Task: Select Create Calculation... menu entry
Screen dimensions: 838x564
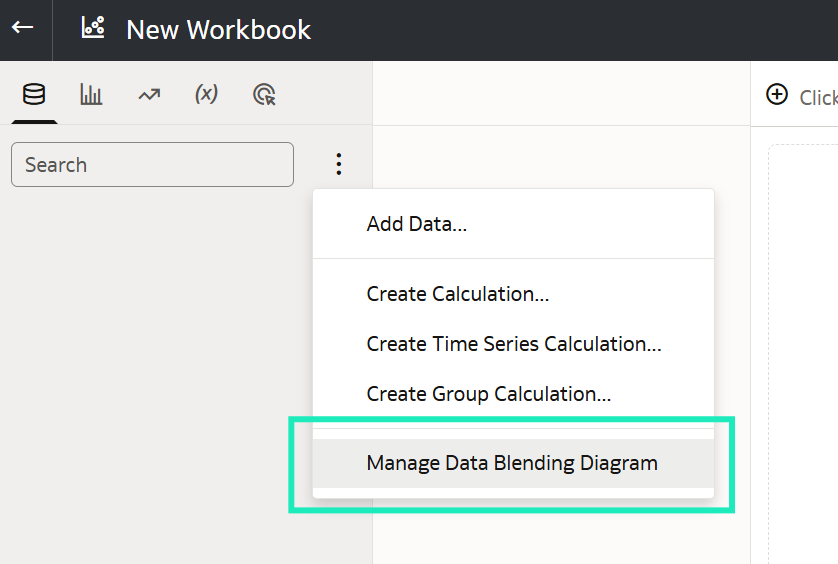Action: 513,294
